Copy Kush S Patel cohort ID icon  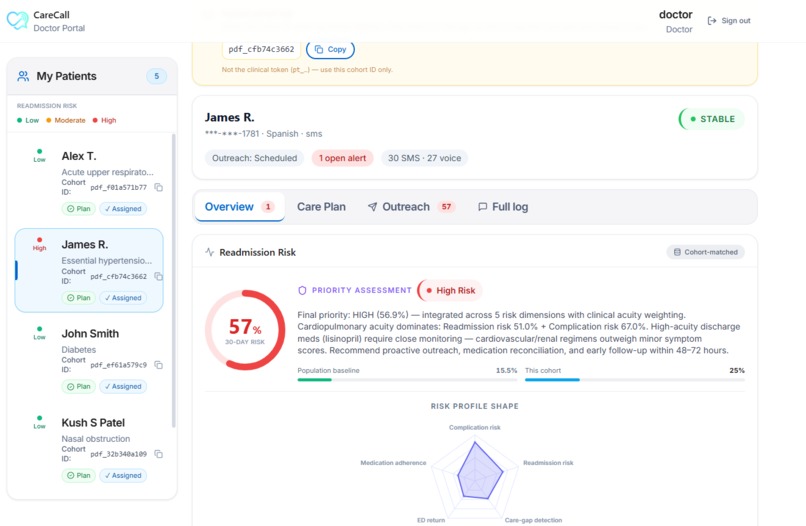point(159,454)
